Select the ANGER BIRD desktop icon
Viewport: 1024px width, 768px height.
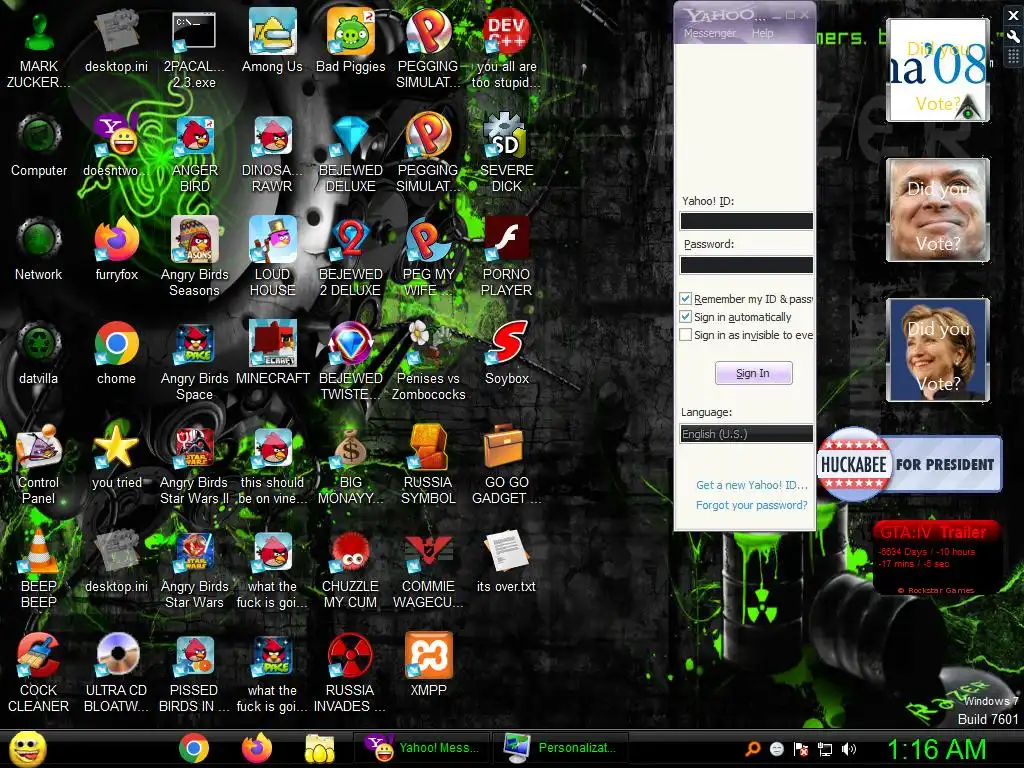pos(195,153)
